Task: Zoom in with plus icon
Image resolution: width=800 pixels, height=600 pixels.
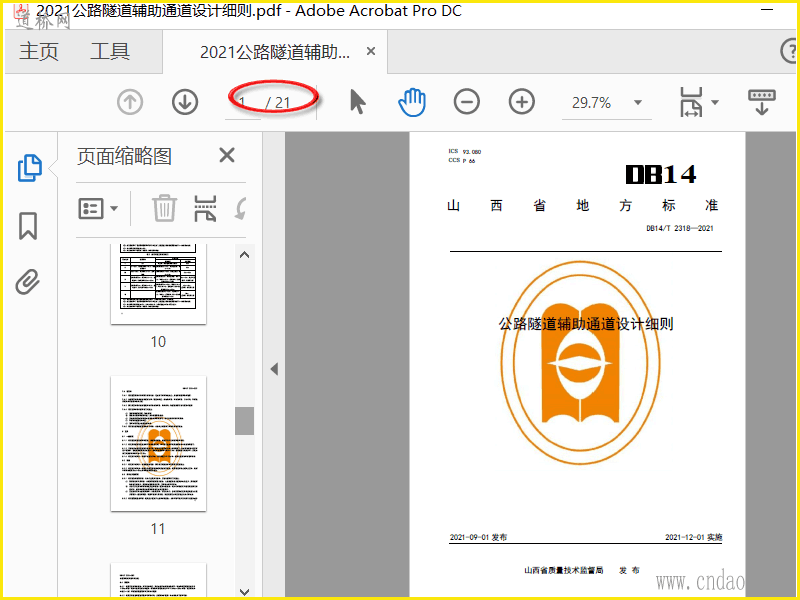Action: [521, 102]
